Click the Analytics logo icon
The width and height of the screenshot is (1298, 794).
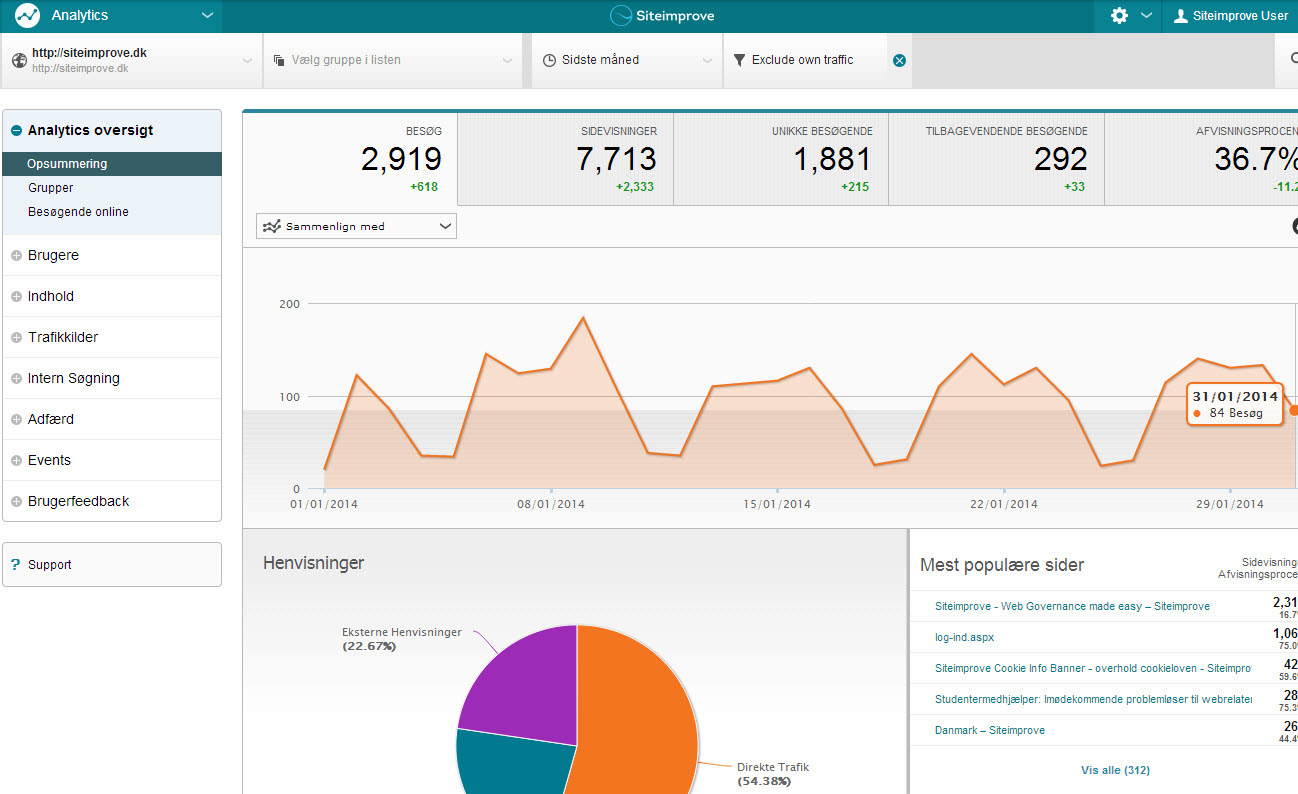tap(27, 16)
